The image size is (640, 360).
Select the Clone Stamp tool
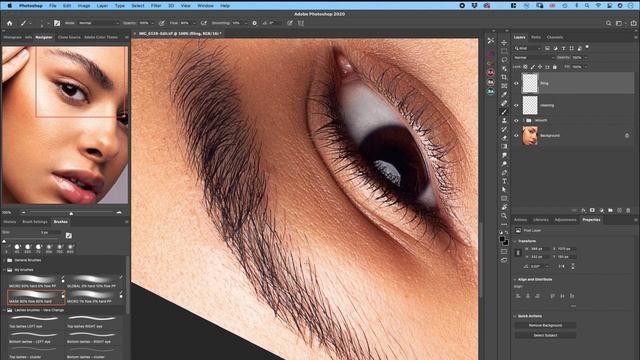click(504, 120)
